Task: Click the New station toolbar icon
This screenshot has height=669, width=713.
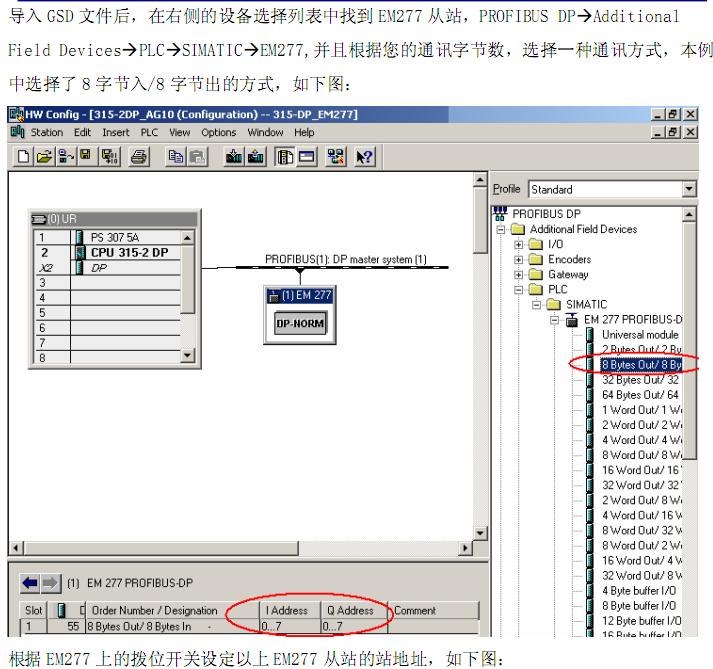Action: 22,156
